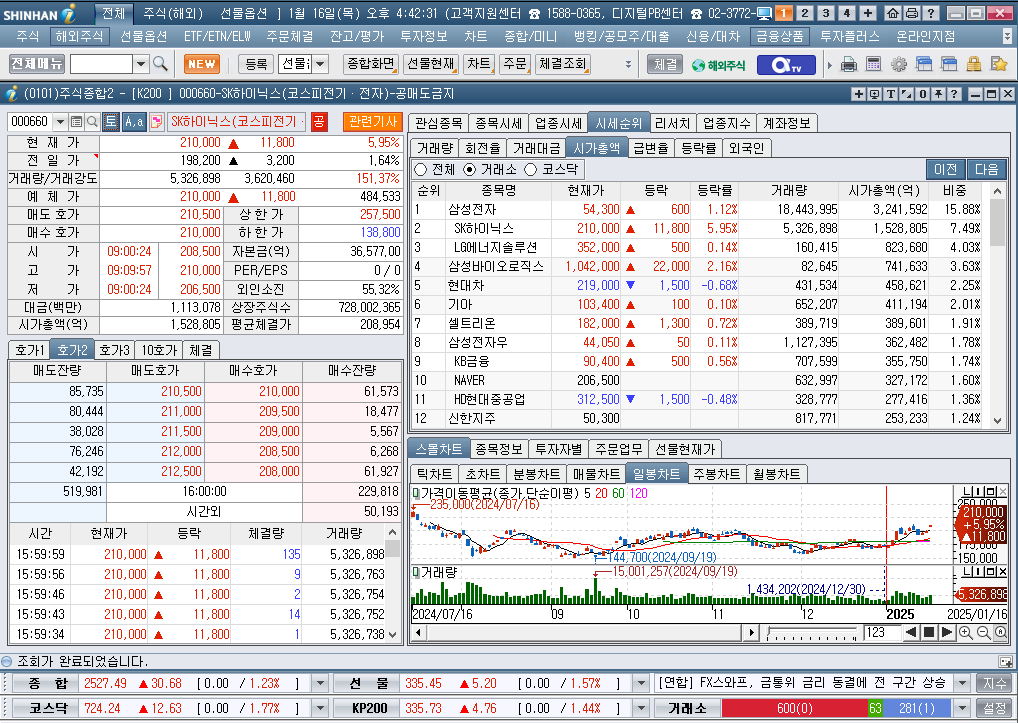The width and height of the screenshot is (1018, 723).
Task: Click the chart horizontal scrollbar right arrow
Action: 752,632
